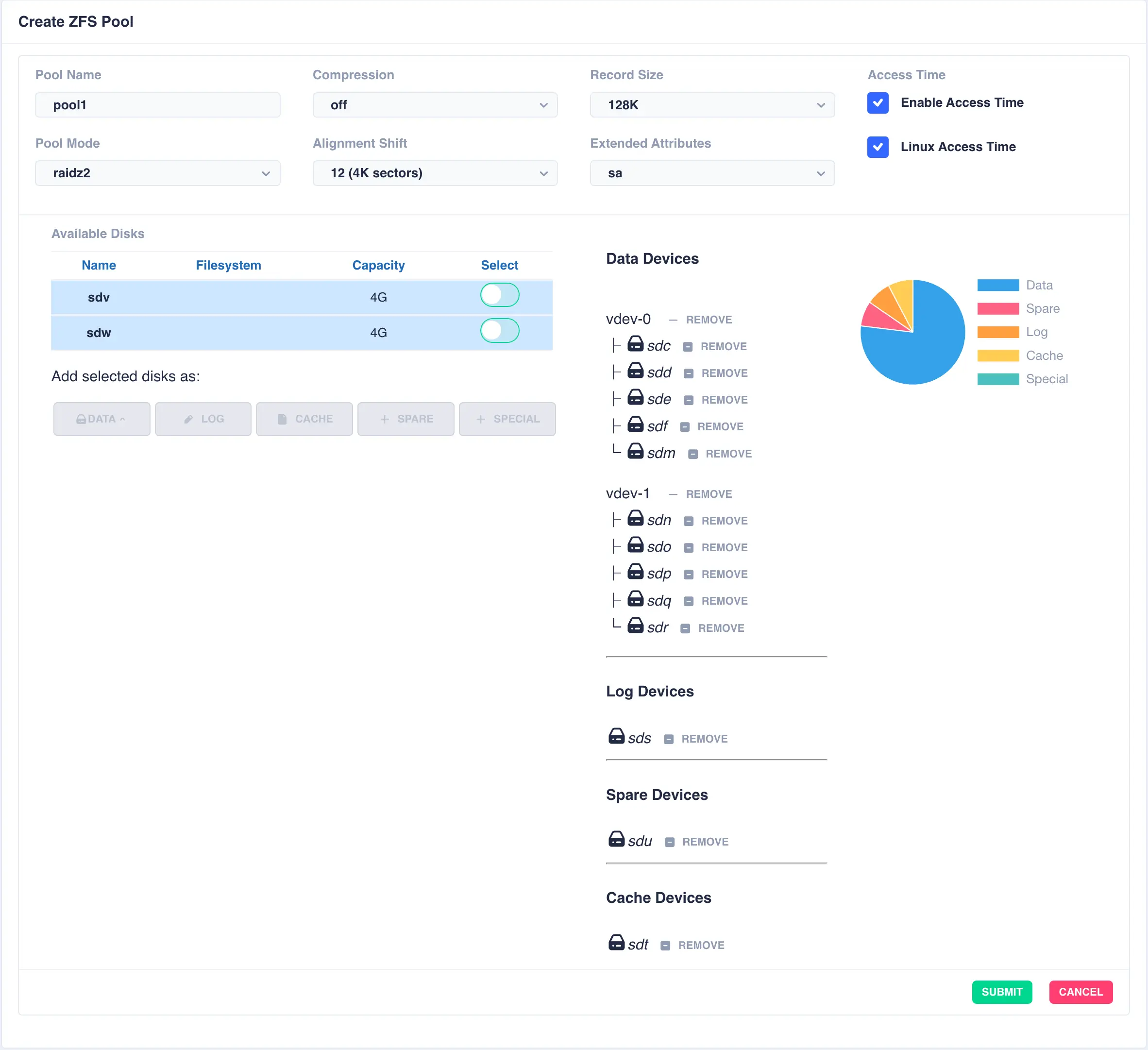Uncheck Enable Access Time checkbox

(878, 103)
